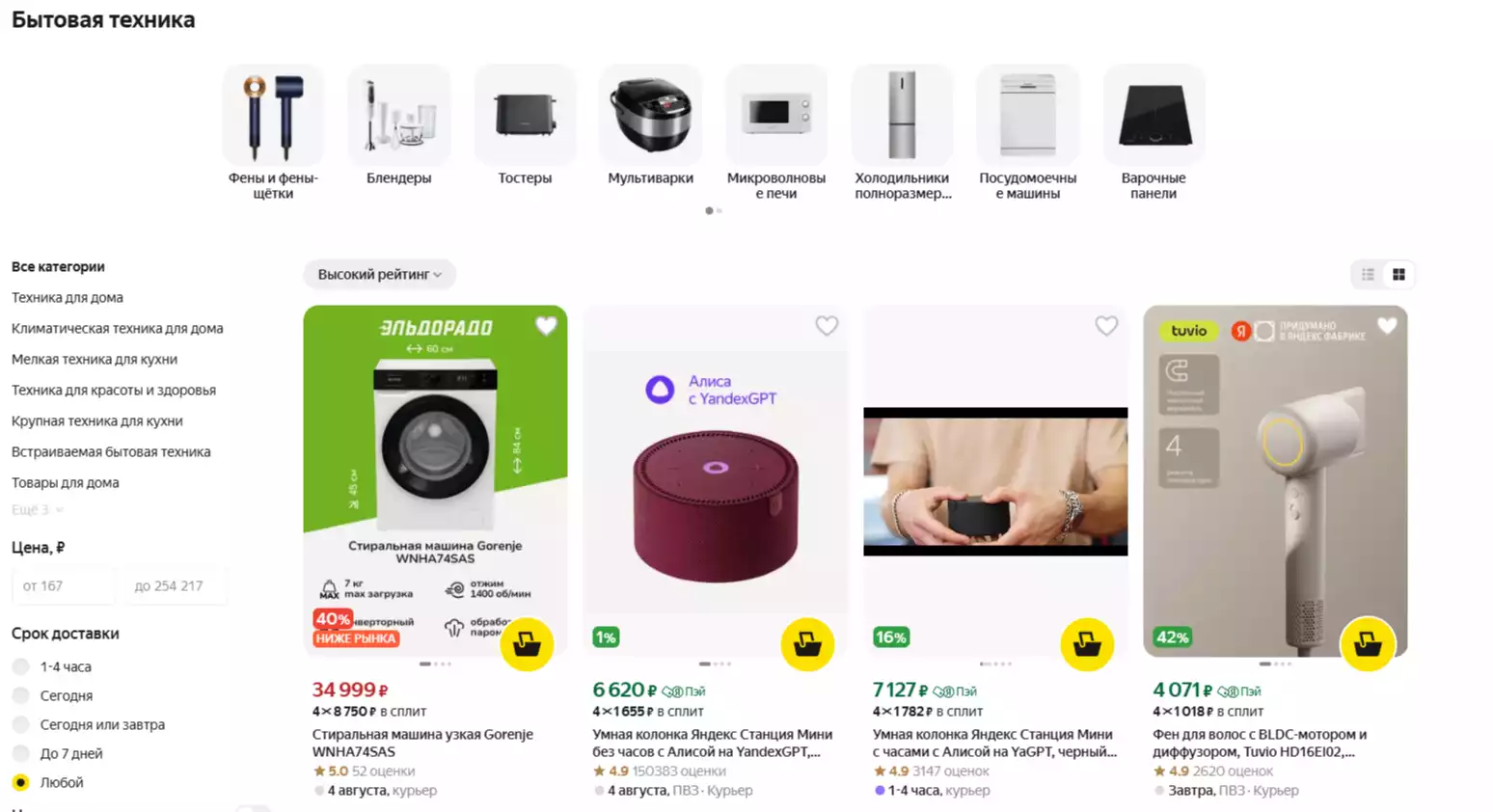The width and height of the screenshot is (1493, 812).
Task: Favorite the burgundy Alice speaker with heart
Action: point(827,326)
